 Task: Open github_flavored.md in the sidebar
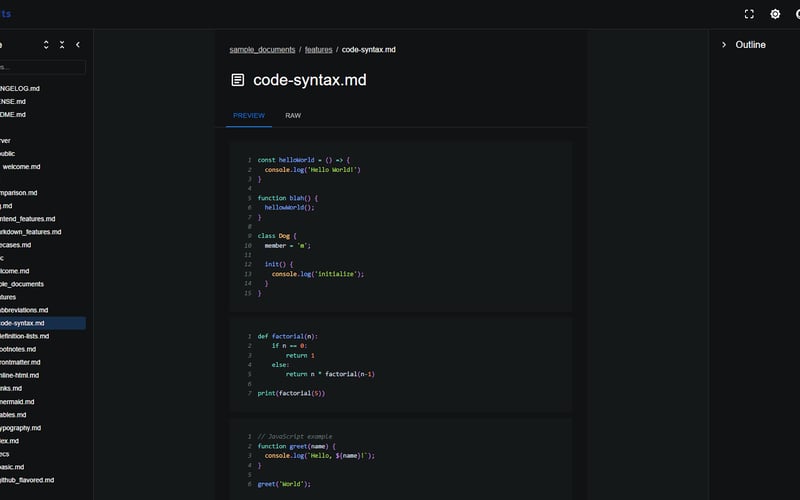pyautogui.click(x=27, y=480)
